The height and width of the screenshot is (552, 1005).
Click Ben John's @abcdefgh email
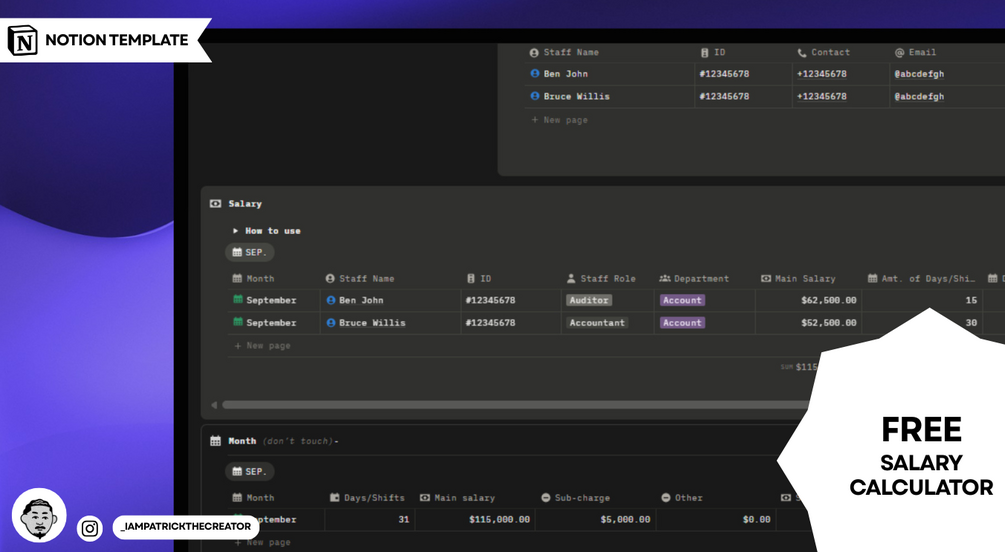[x=919, y=74]
